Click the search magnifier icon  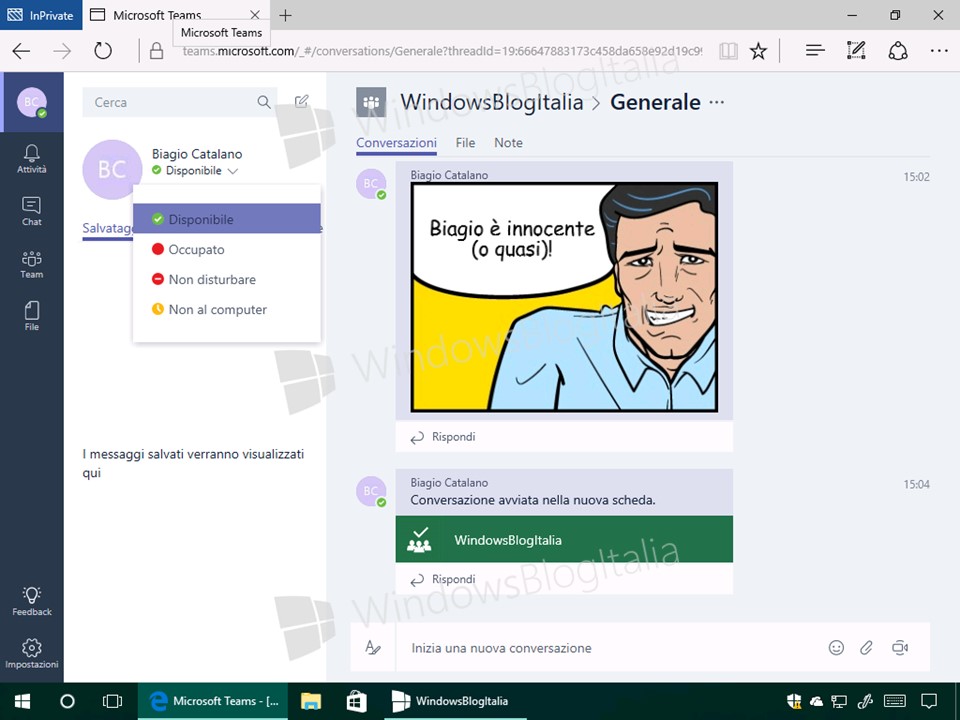tap(264, 102)
